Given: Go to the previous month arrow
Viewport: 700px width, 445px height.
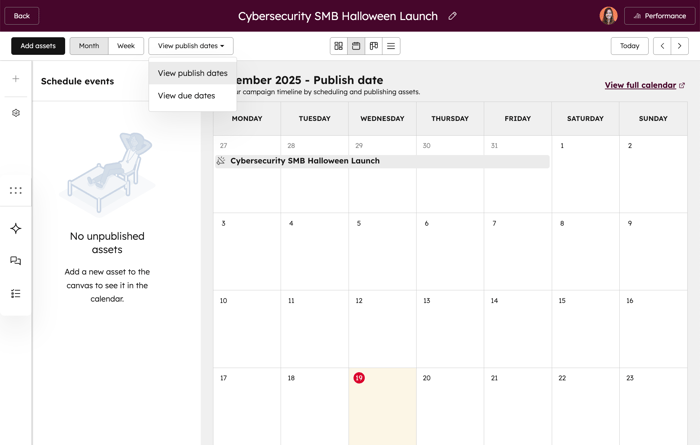Looking at the screenshot, I should pyautogui.click(x=662, y=46).
